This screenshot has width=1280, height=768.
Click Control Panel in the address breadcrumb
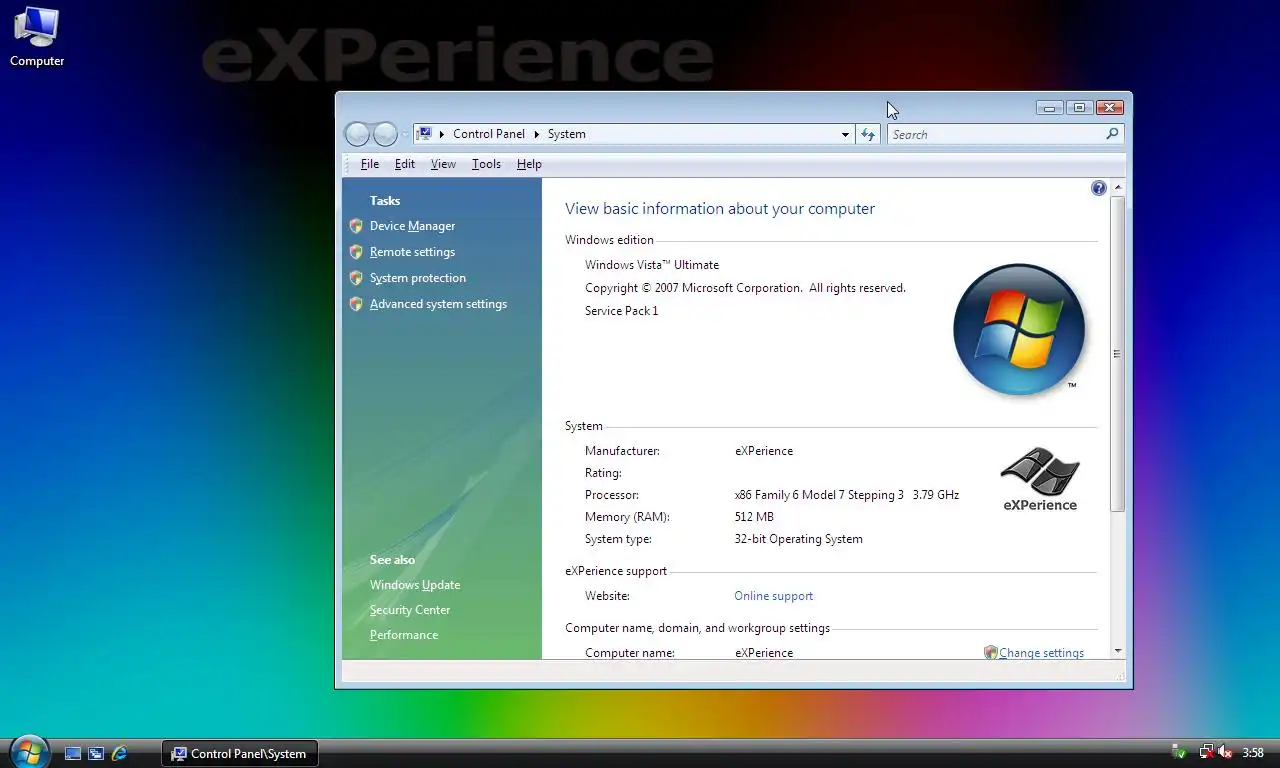(489, 134)
